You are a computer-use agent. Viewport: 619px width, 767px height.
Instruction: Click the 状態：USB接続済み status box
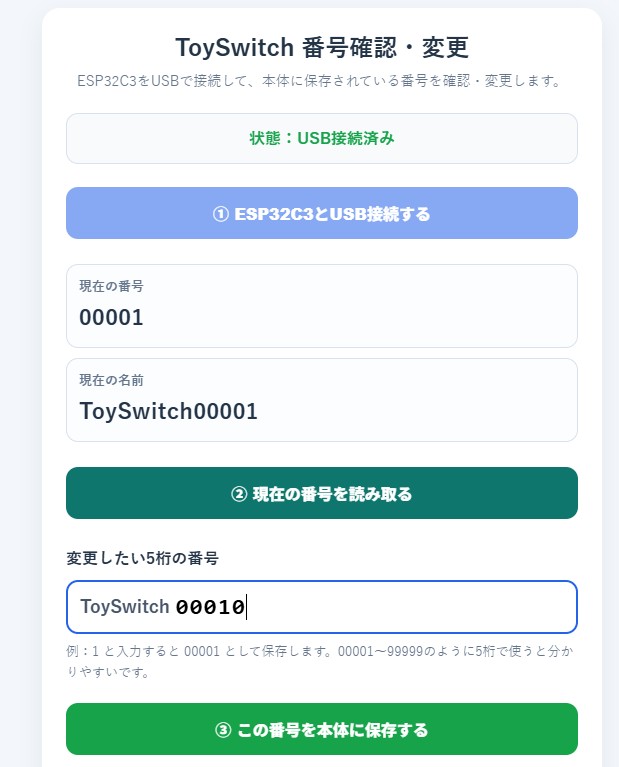pyautogui.click(x=322, y=138)
